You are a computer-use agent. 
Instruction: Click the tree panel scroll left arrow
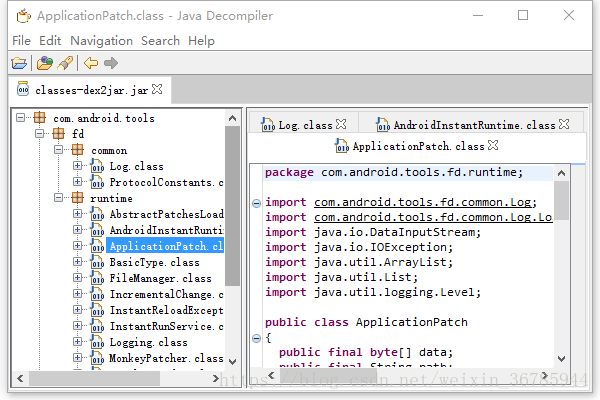20,379
